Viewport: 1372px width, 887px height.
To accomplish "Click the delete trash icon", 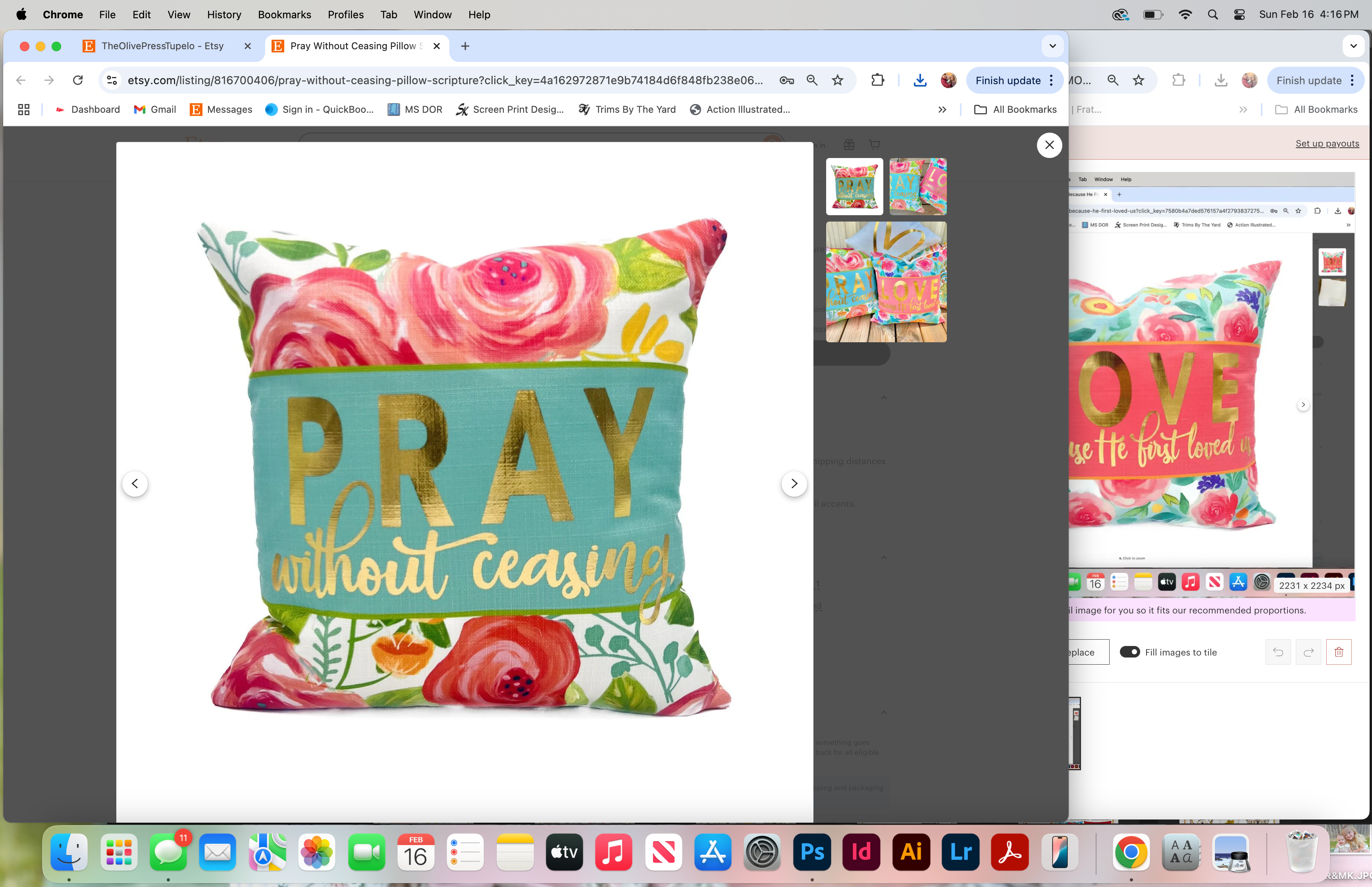I will (1339, 652).
